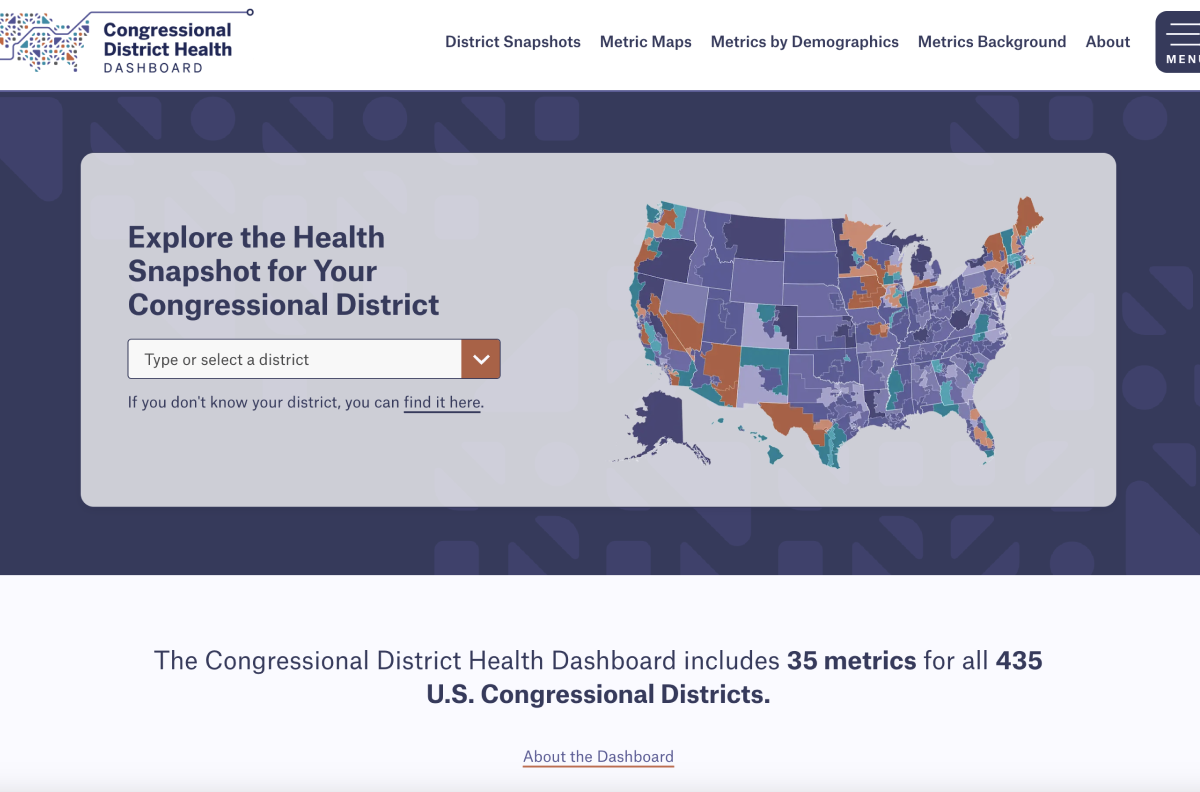Click the "find it here" link
1200x792 pixels.
tap(442, 404)
